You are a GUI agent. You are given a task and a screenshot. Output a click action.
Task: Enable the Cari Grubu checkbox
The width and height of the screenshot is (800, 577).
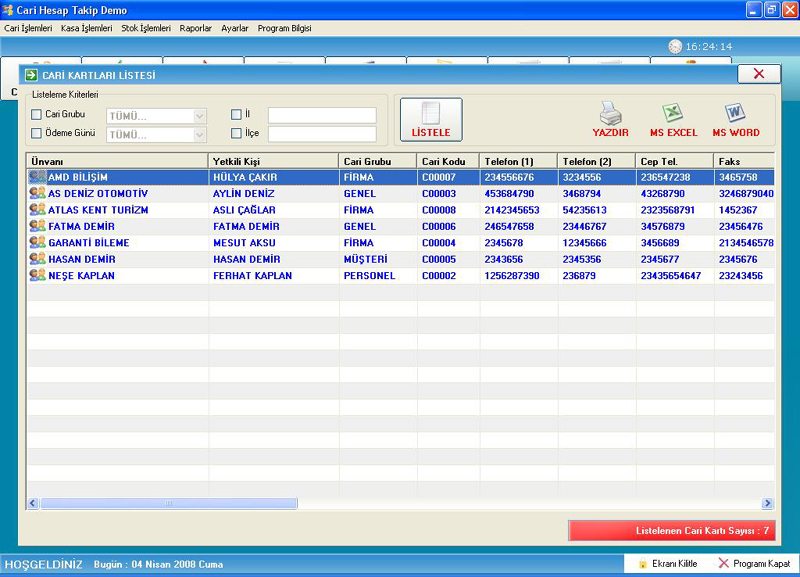coord(37,115)
